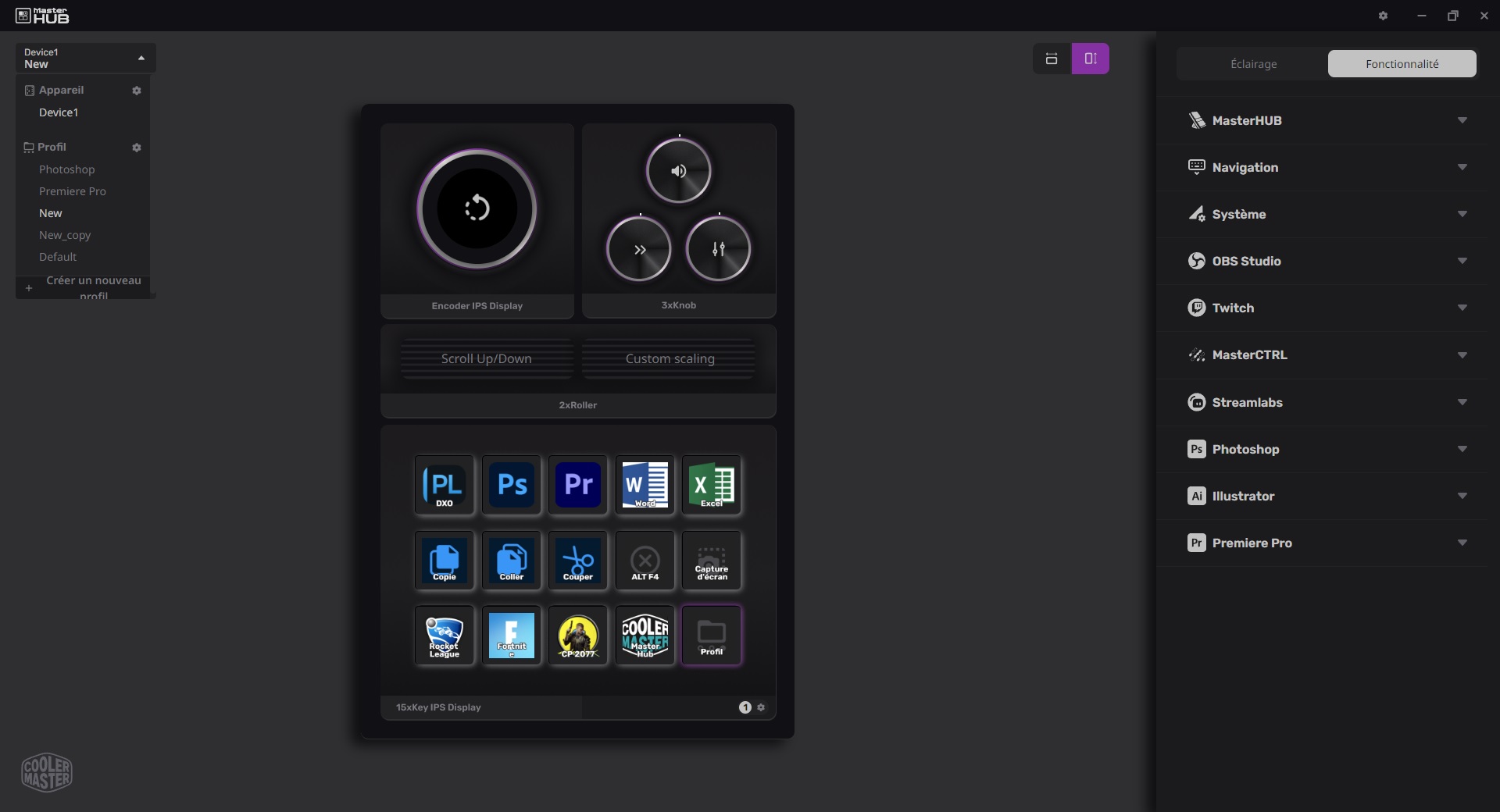Select the Couper scissors key
Viewport: 1500px width, 812px height.
coord(578,561)
